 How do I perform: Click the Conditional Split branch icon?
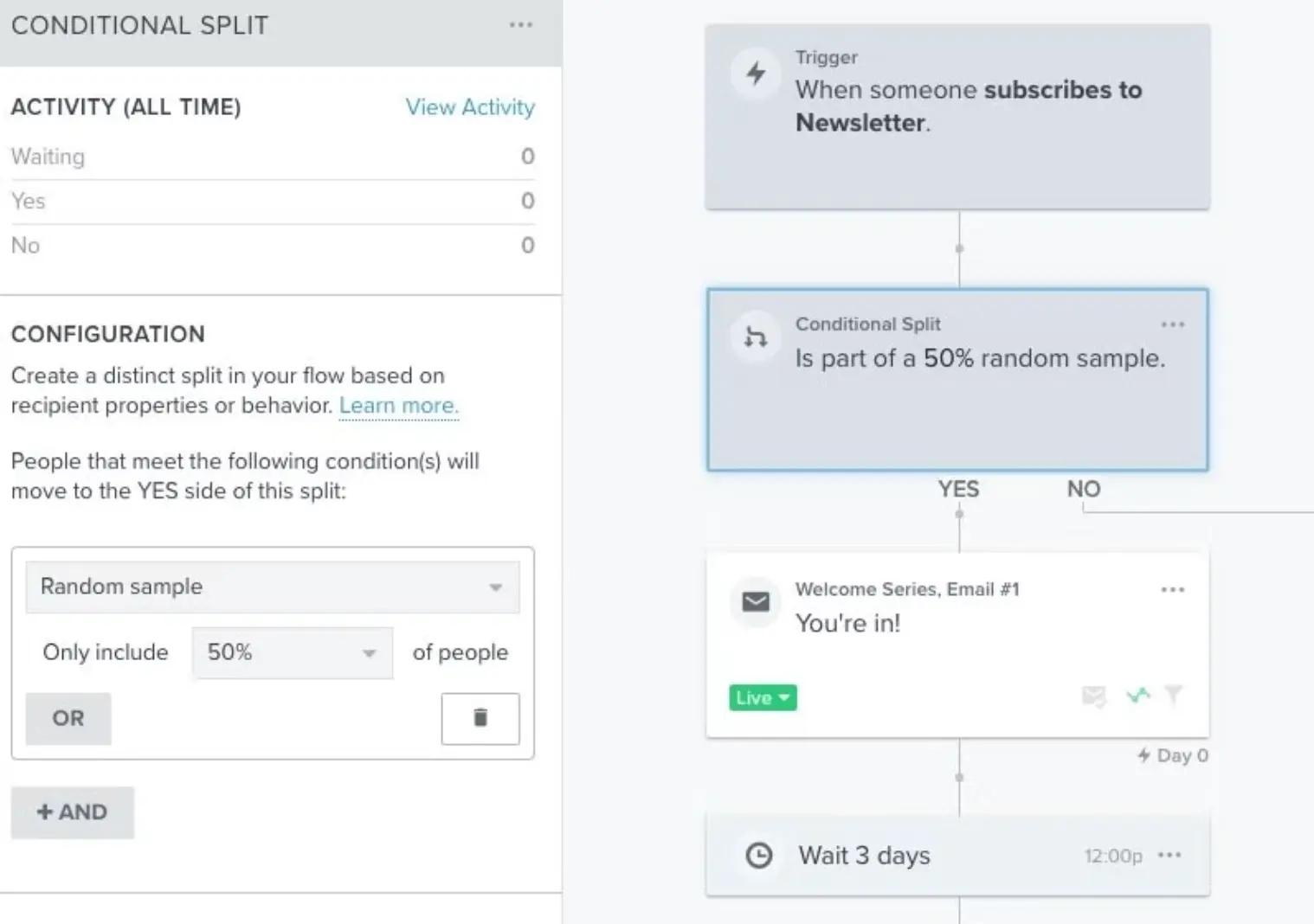point(755,337)
